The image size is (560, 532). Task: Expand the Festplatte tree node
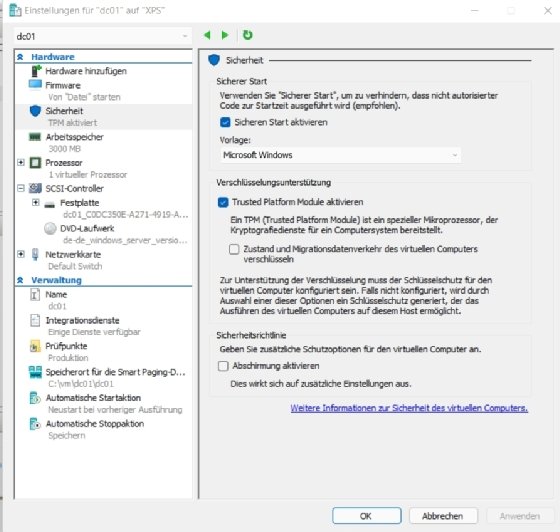click(x=35, y=202)
